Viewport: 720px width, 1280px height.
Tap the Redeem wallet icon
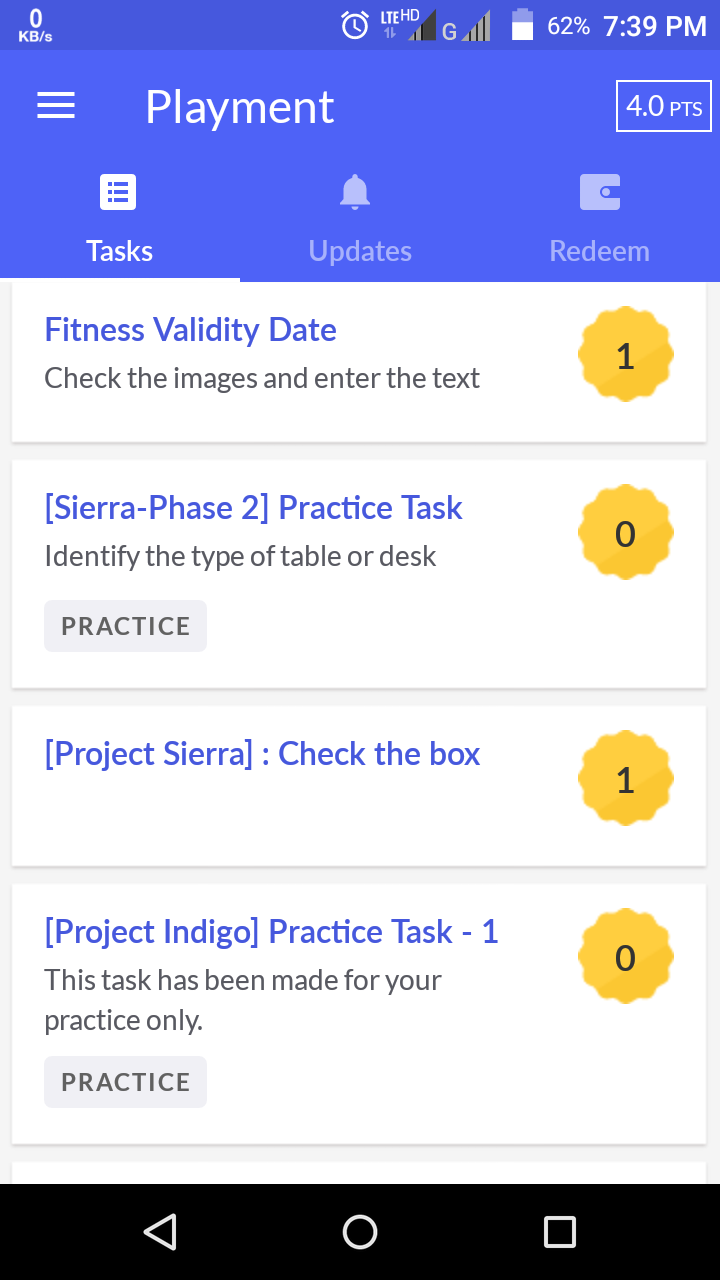pyautogui.click(x=600, y=192)
